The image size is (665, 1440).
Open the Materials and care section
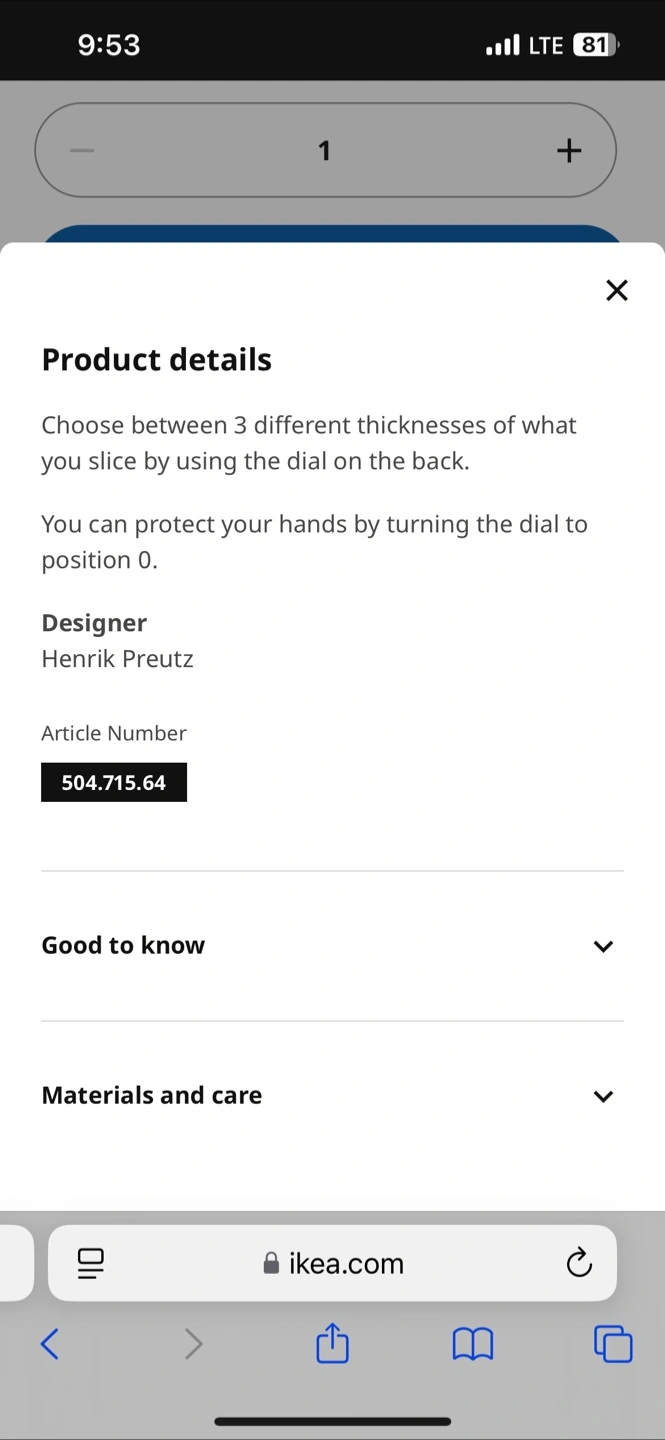[x=332, y=1096]
